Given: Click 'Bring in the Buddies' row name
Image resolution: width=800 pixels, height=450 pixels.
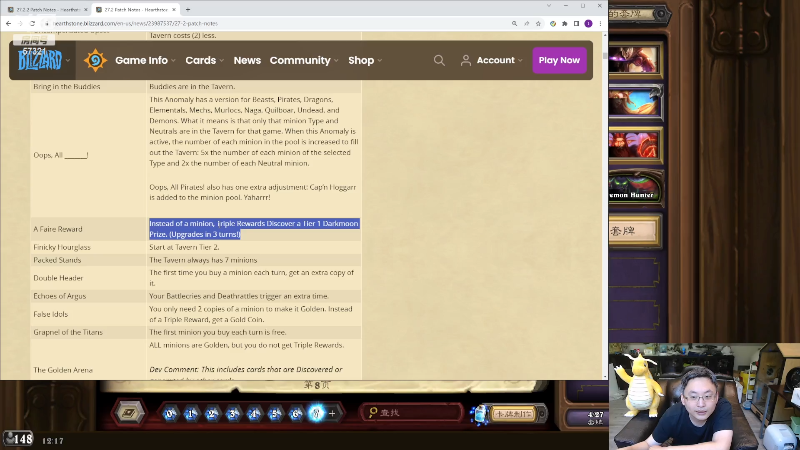Looking at the screenshot, I should [67, 86].
